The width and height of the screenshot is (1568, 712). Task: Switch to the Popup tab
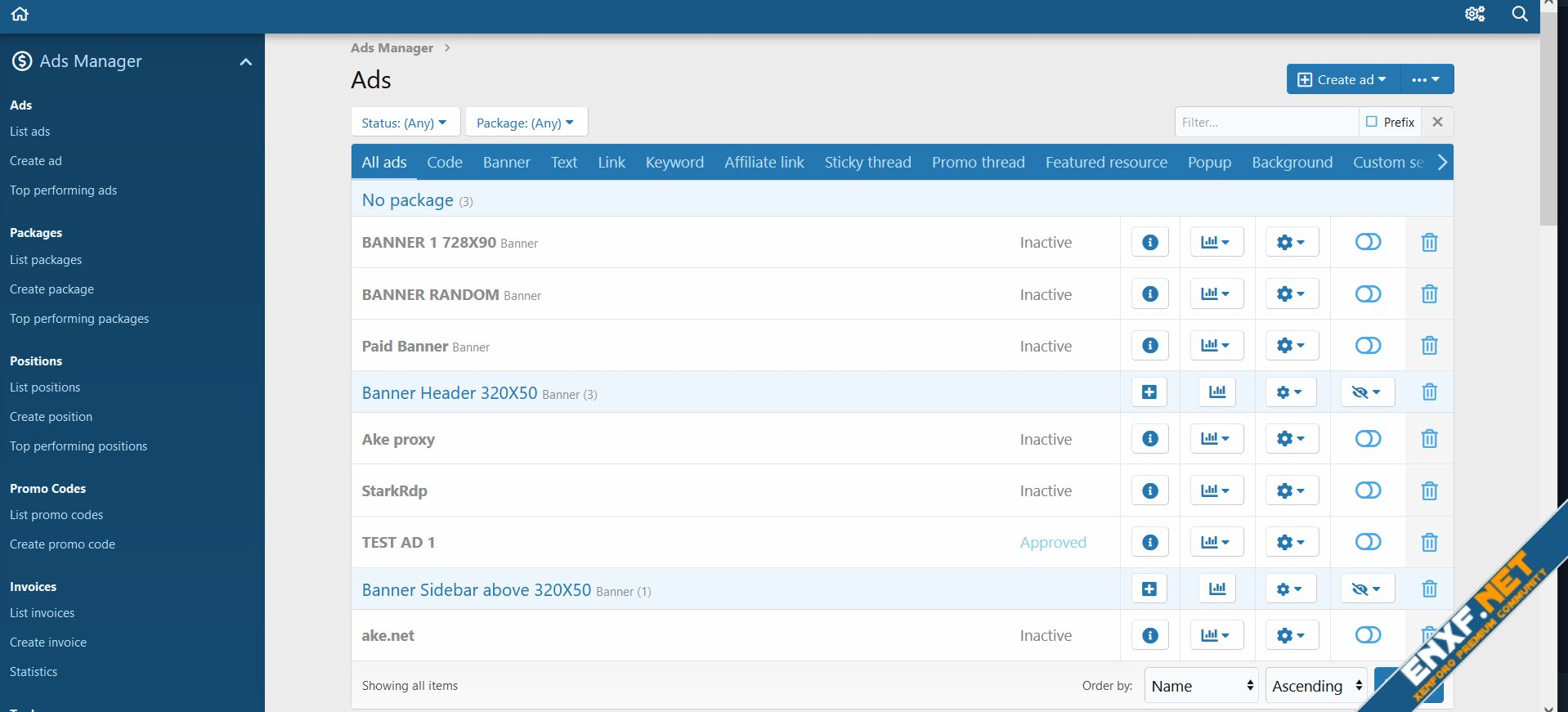coord(1209,162)
